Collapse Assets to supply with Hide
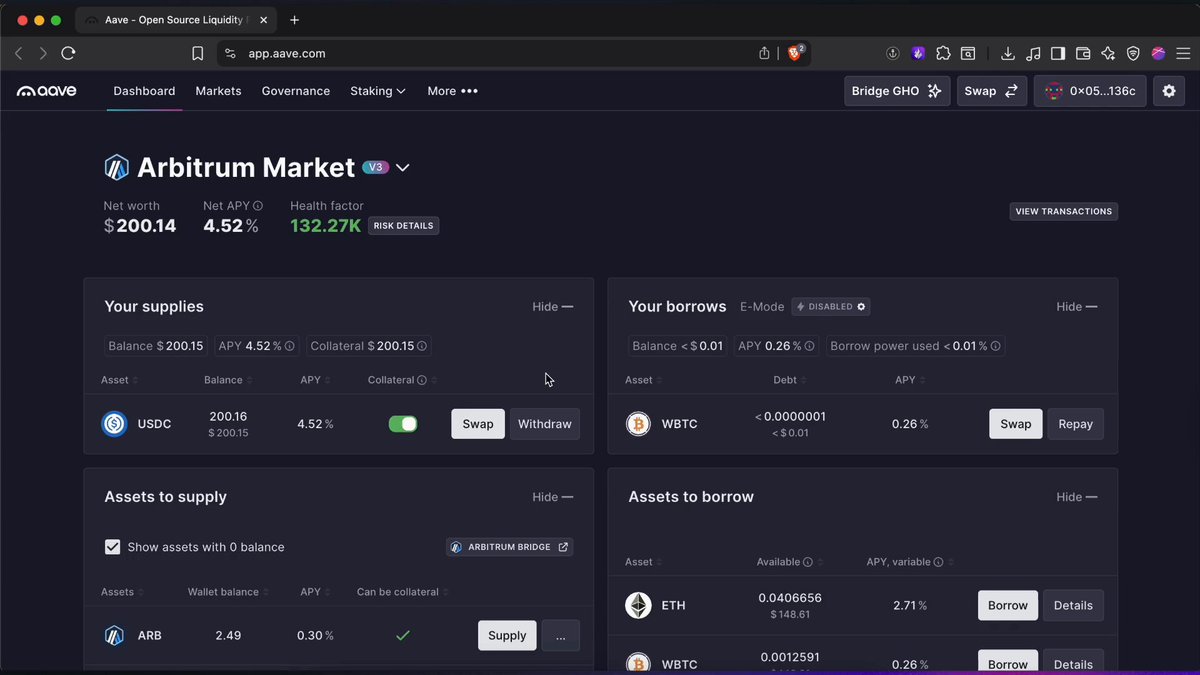Image resolution: width=1200 pixels, height=675 pixels. (553, 497)
